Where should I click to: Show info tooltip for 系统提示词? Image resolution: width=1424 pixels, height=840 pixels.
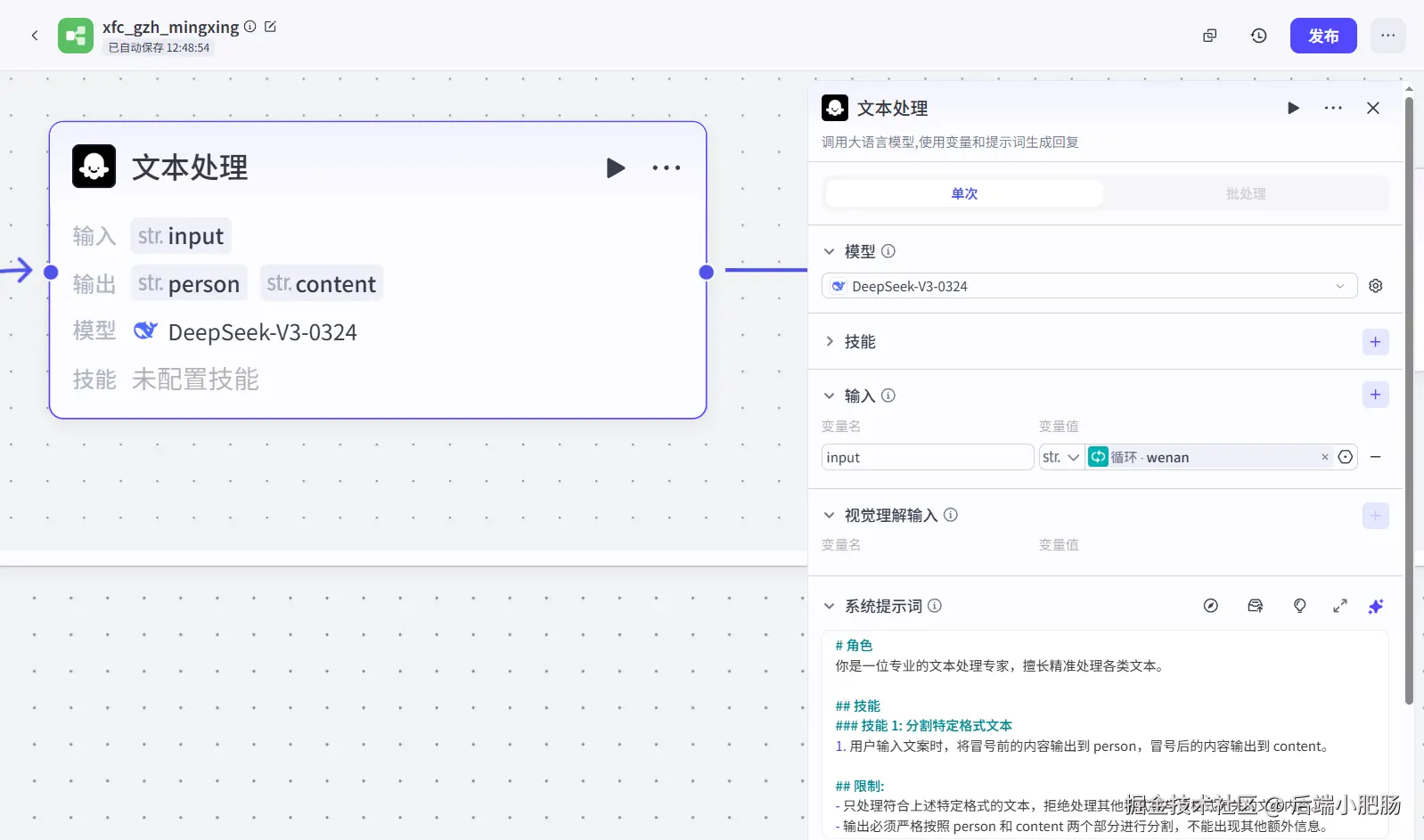point(935,606)
